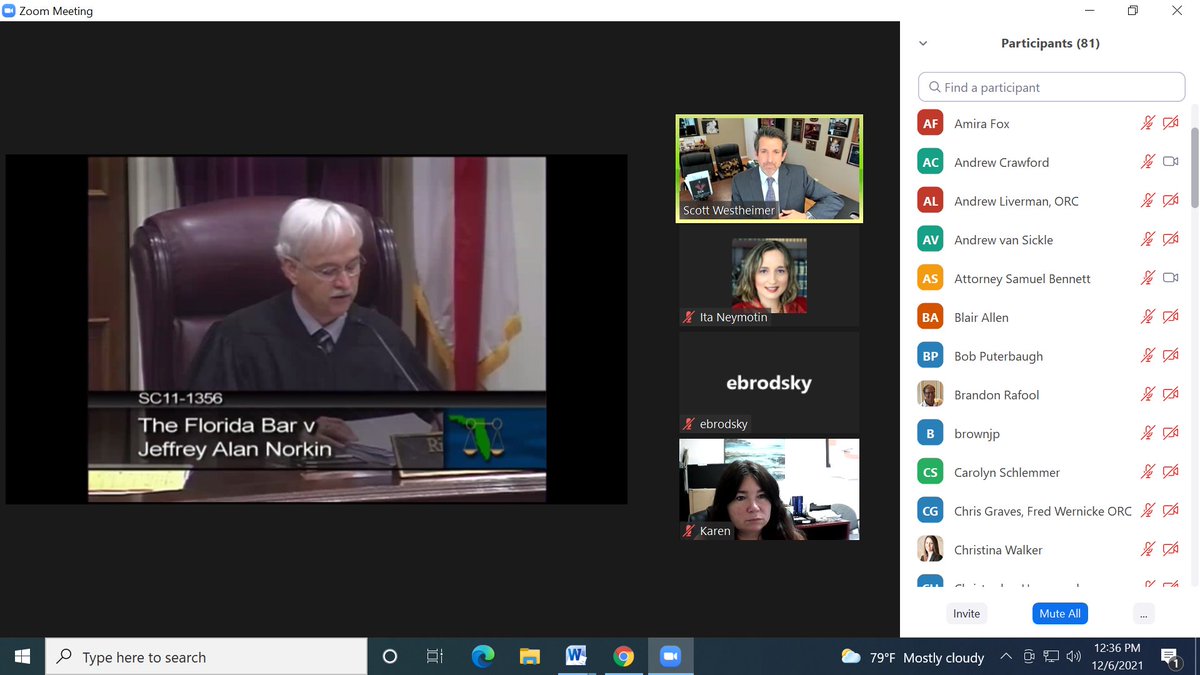Click Andrew Liverman's muted microphone icon
This screenshot has width=1200, height=675.
click(x=1148, y=201)
